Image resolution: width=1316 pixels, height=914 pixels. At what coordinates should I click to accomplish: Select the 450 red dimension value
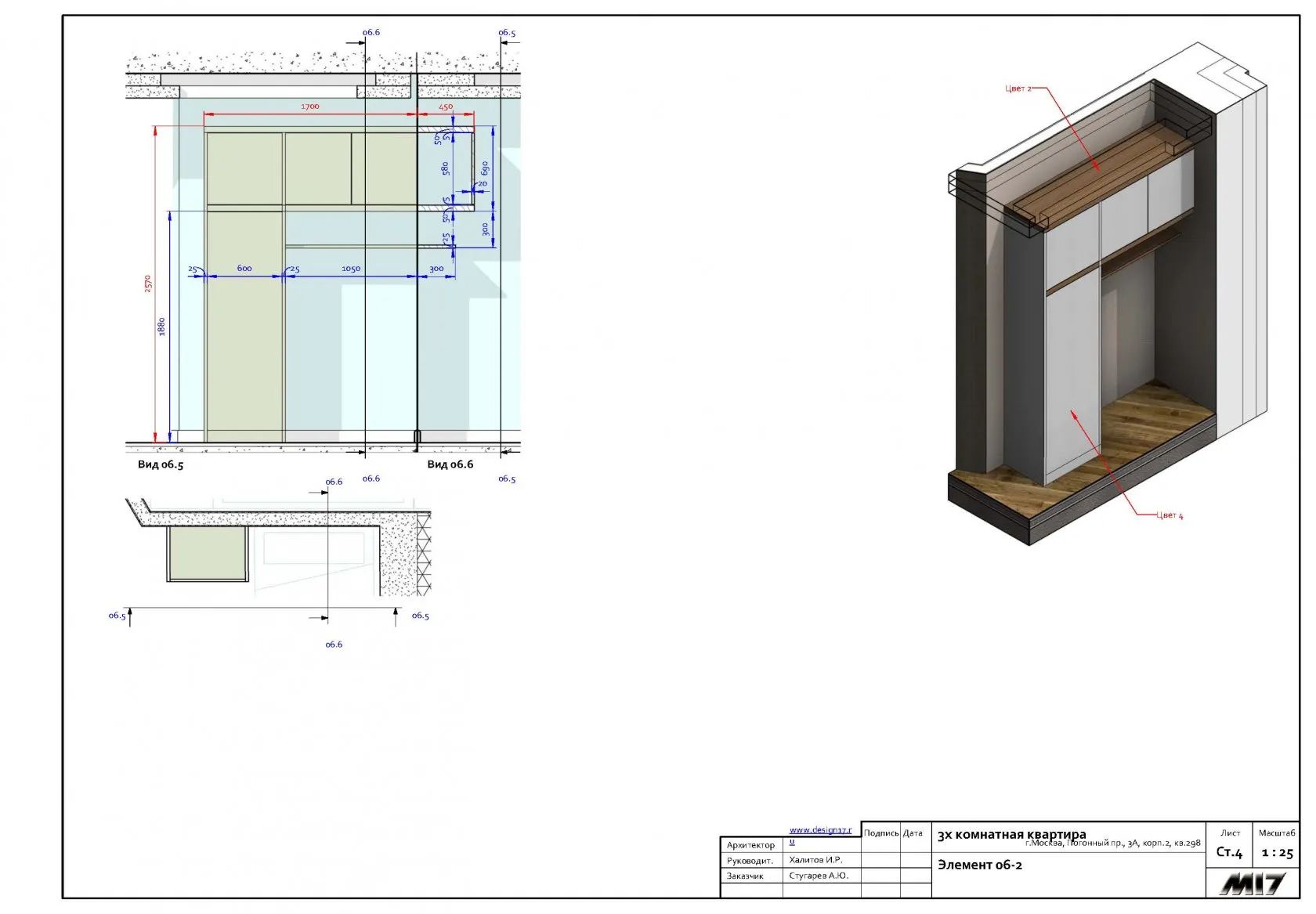[x=446, y=107]
